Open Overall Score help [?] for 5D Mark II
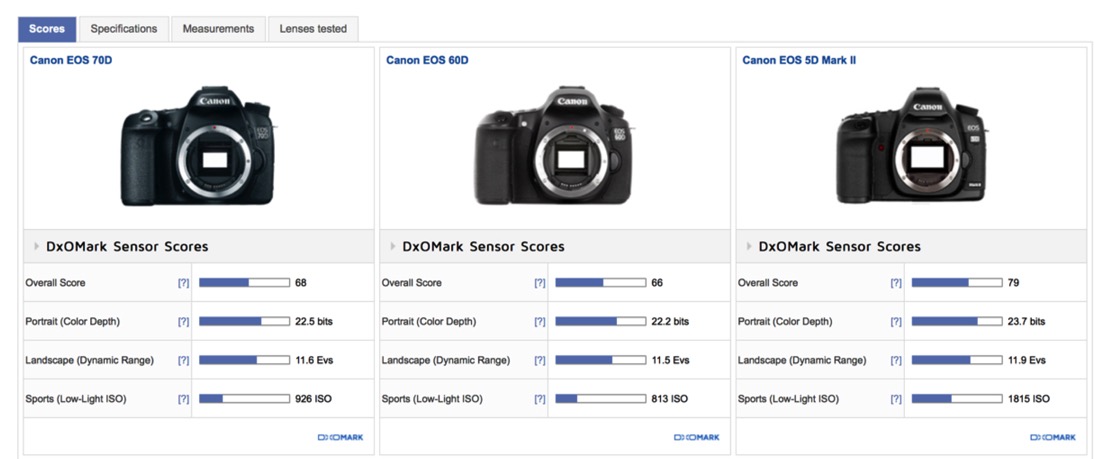This screenshot has height=459, width=1095. click(x=896, y=283)
